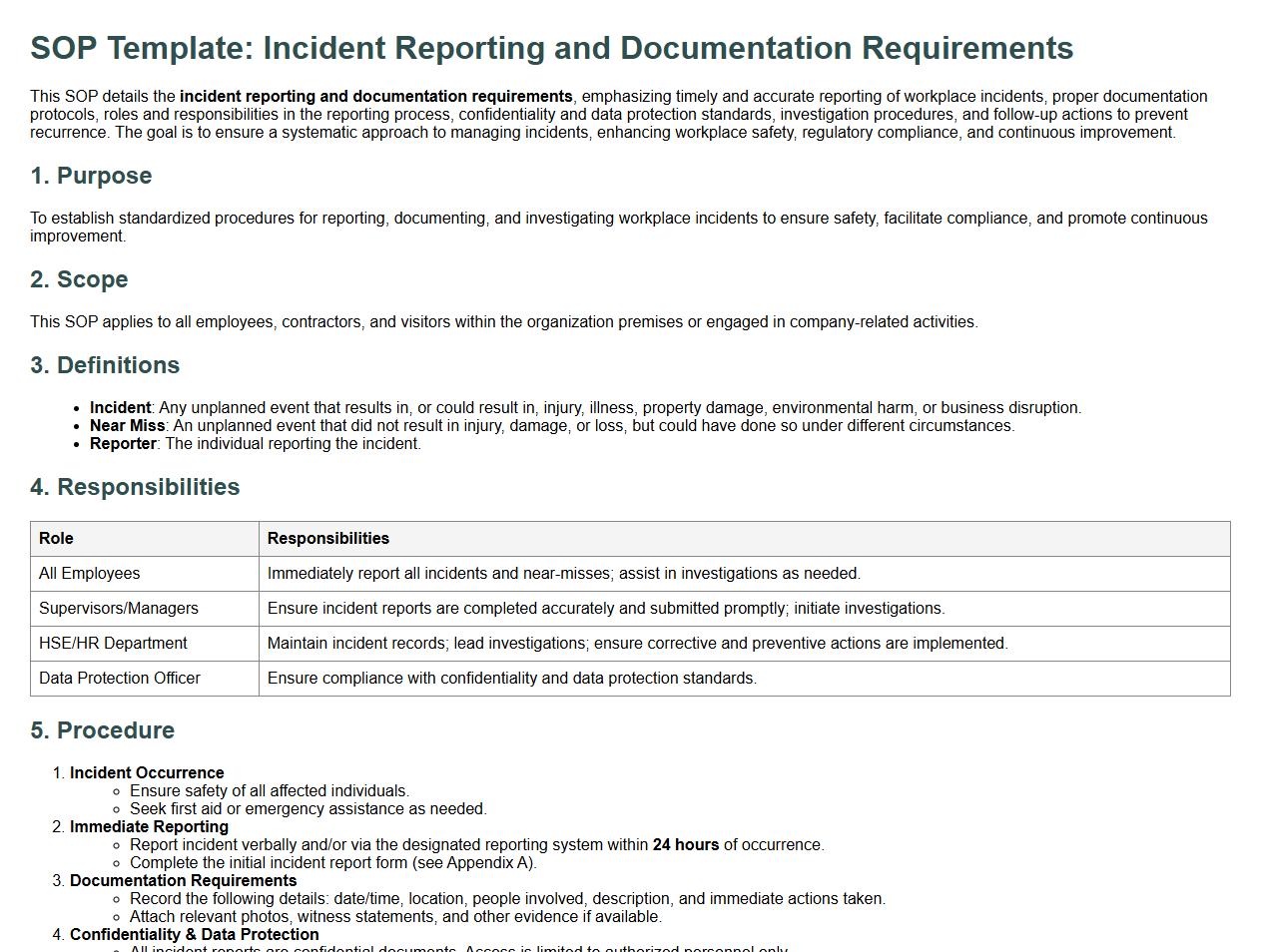Viewport: 1261px width, 952px height.
Task: Click the 'Documentation Requirements' procedure step
Action: (x=183, y=881)
